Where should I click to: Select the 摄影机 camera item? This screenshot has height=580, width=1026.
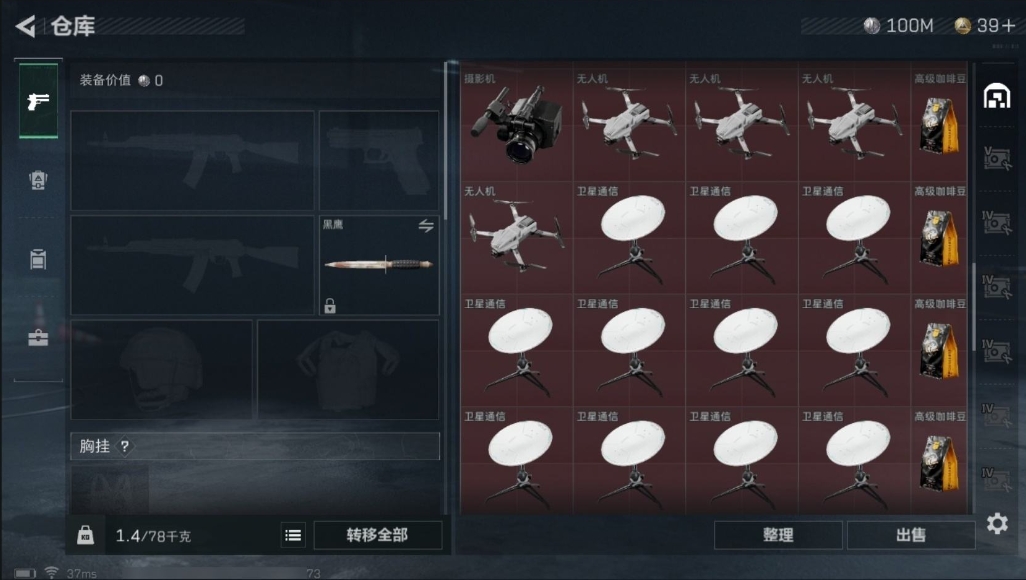click(x=516, y=122)
